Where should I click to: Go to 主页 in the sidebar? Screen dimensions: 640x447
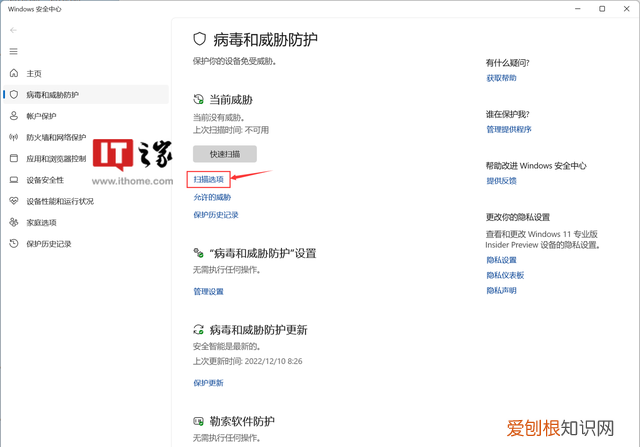pyautogui.click(x=34, y=73)
